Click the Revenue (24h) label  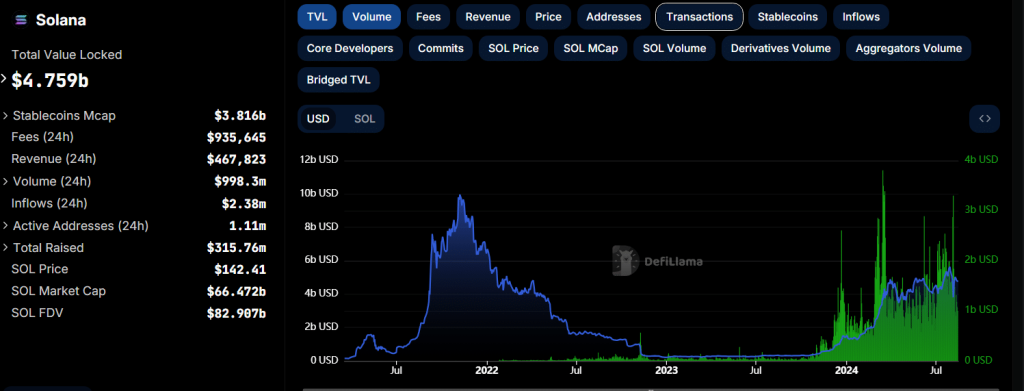click(x=54, y=159)
